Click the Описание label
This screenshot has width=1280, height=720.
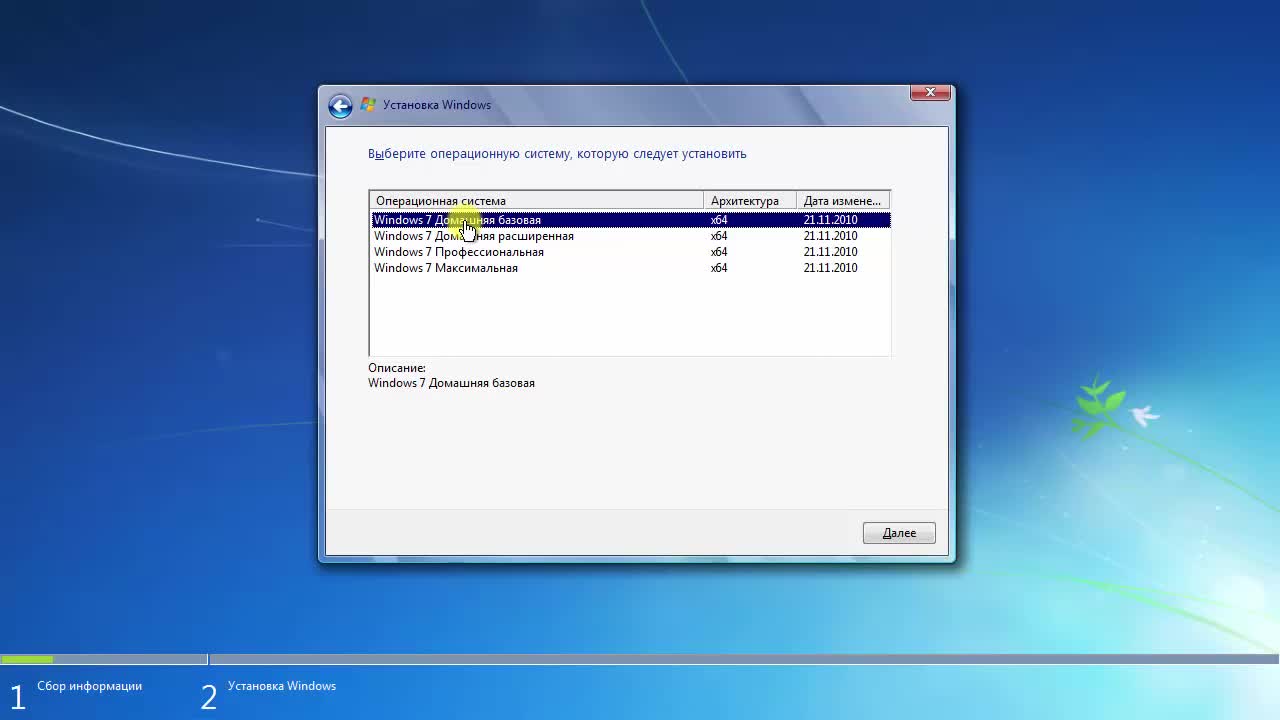pos(397,368)
